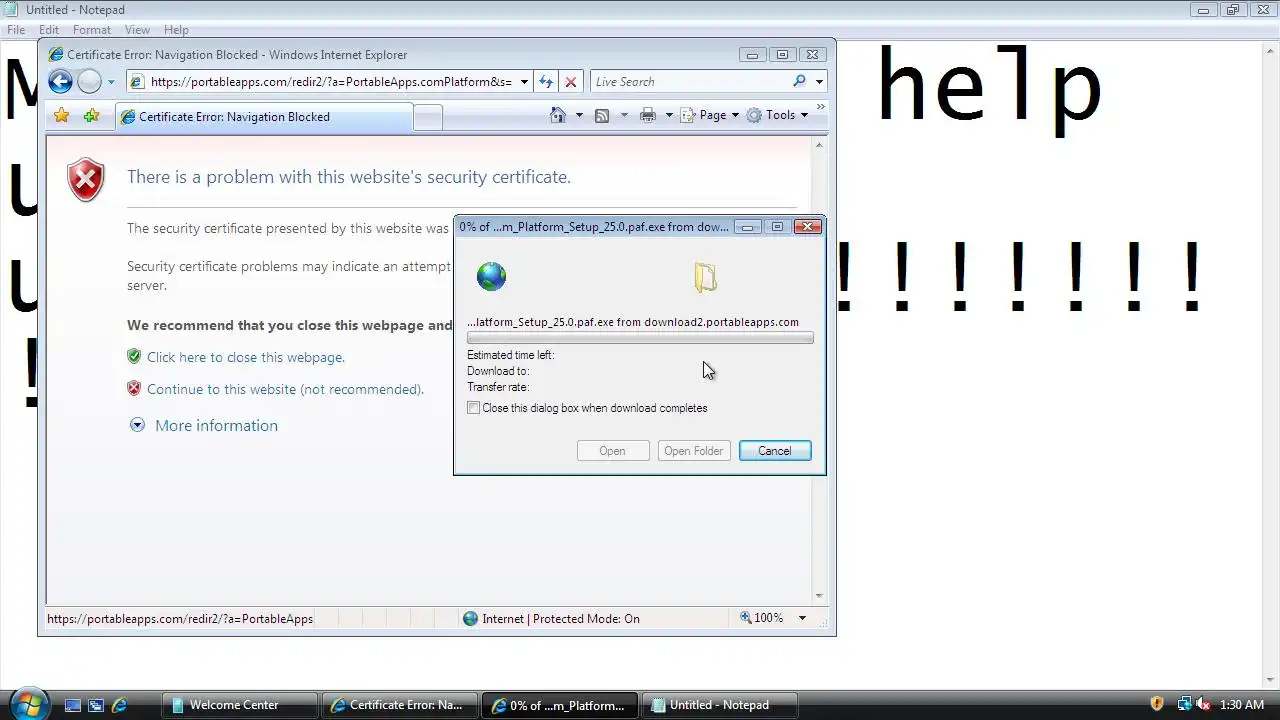Click the green shield icon beside close webpage
Viewport: 1280px width, 720px height.
(134, 356)
